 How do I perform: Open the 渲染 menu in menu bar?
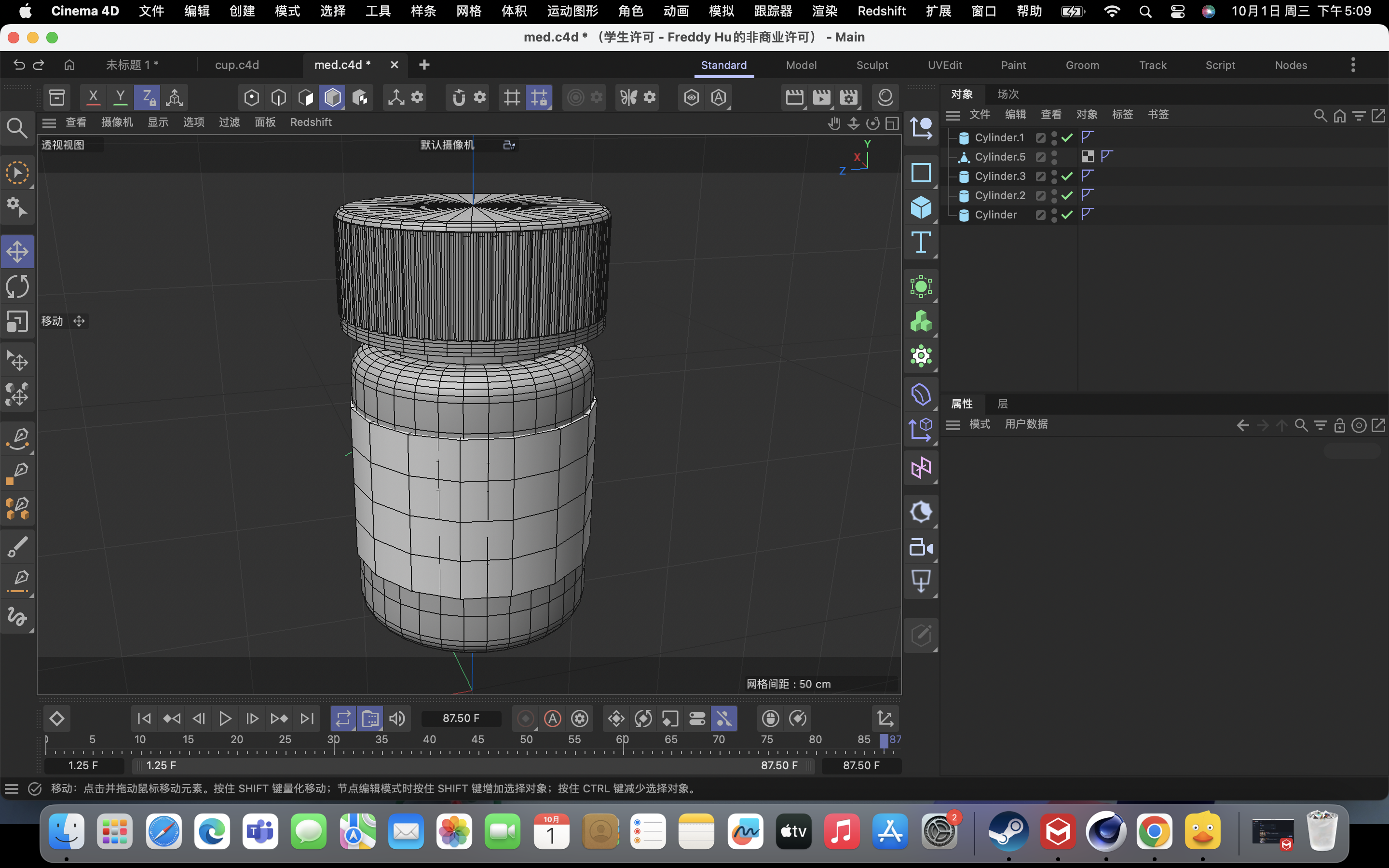click(x=825, y=11)
